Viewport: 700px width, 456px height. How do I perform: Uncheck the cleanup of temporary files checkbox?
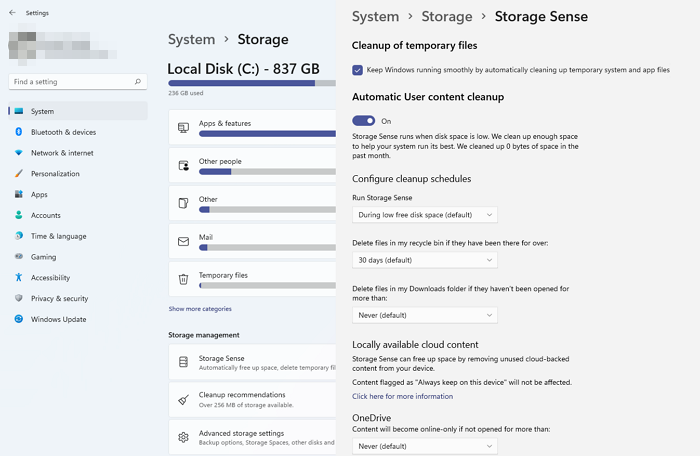pos(357,70)
